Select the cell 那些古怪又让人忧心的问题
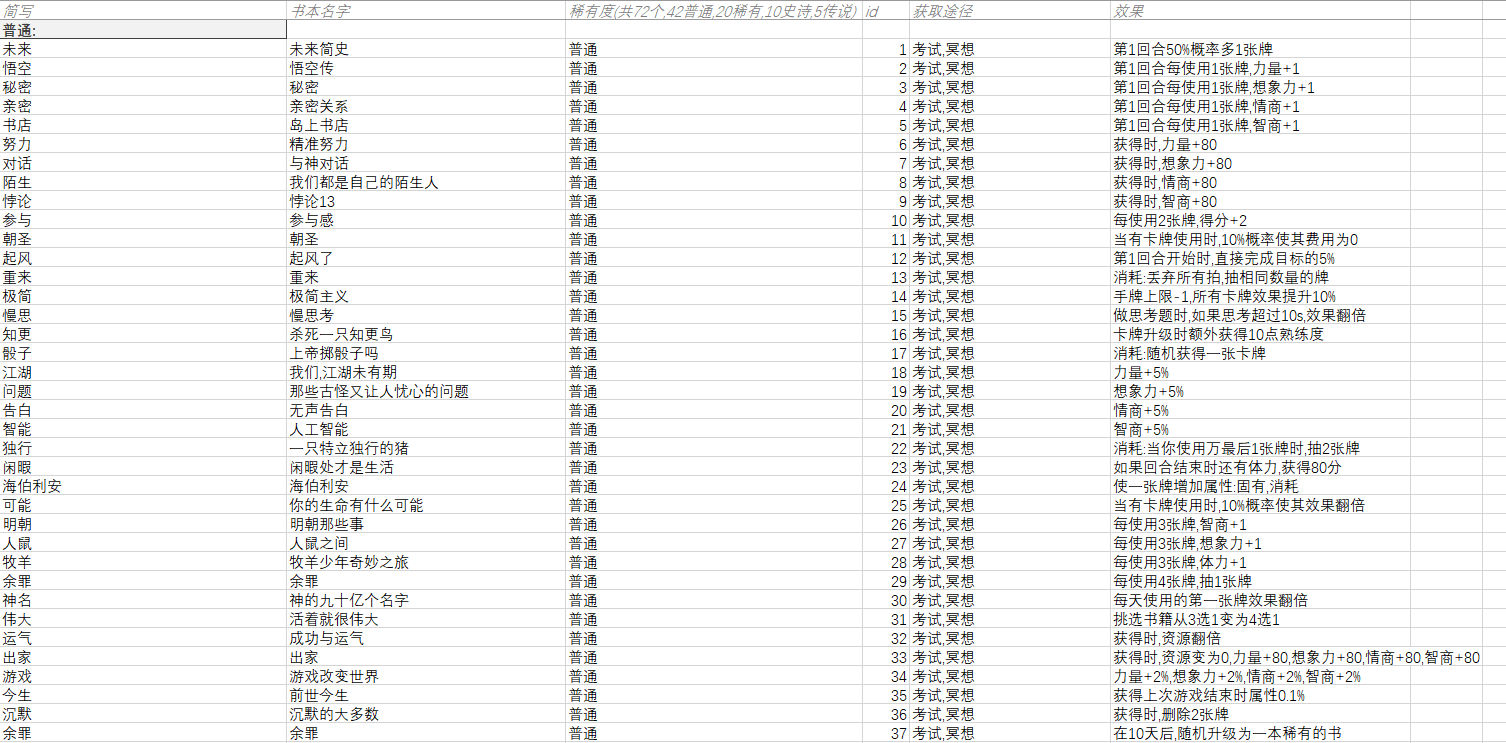This screenshot has width=1506, height=743. (x=426, y=391)
